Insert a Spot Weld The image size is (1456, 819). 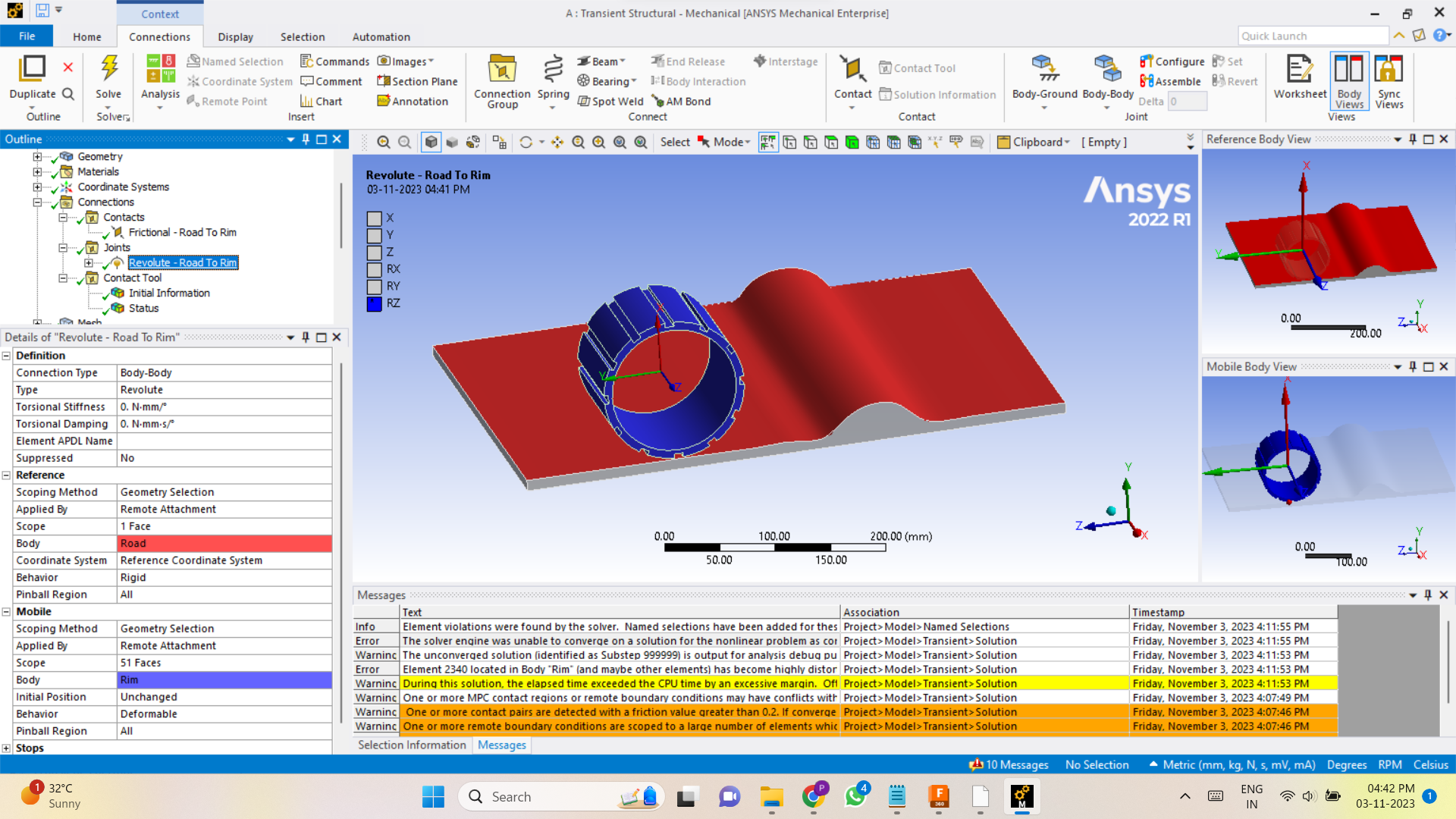coord(610,101)
